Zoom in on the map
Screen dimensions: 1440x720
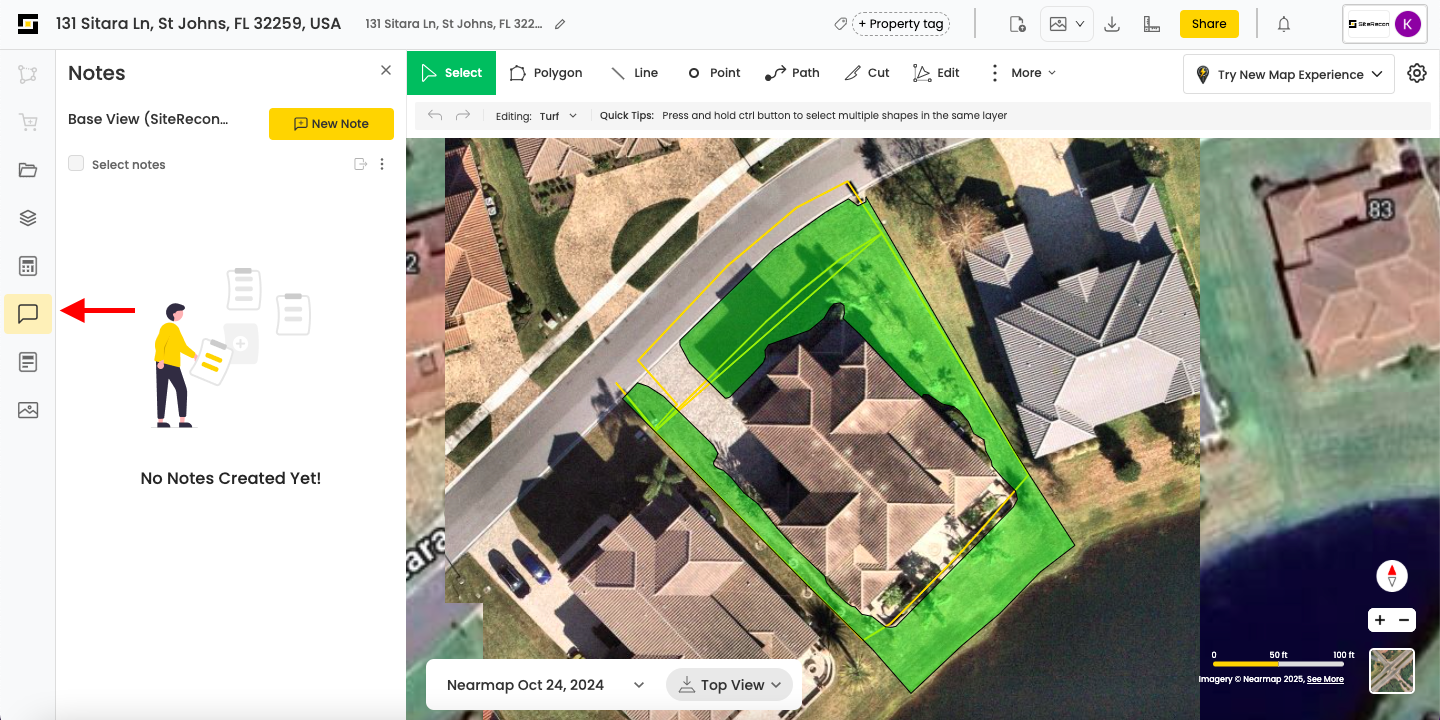coord(1380,620)
